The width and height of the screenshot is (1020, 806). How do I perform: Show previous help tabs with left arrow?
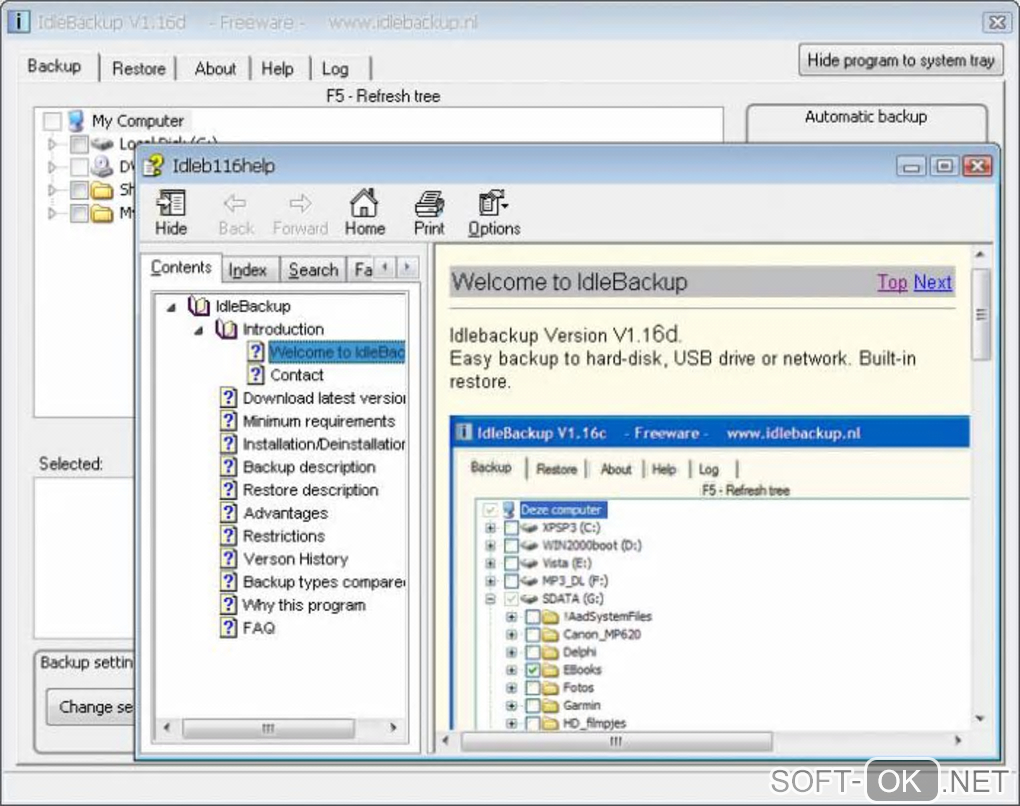click(x=385, y=267)
